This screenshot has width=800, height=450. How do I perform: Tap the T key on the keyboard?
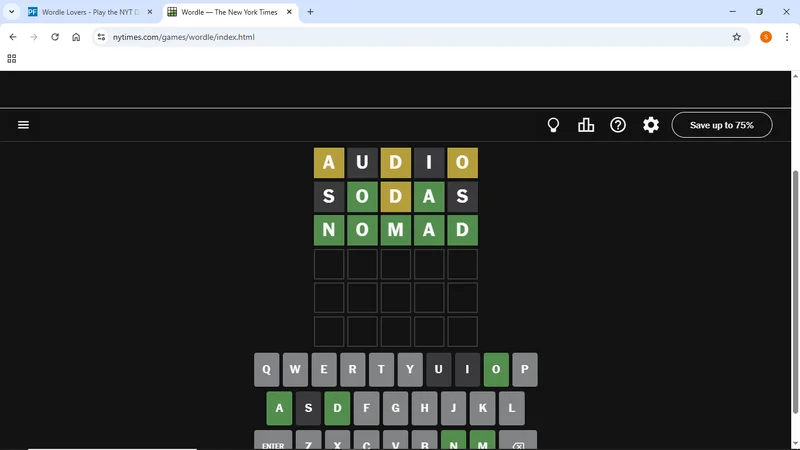(x=381, y=369)
